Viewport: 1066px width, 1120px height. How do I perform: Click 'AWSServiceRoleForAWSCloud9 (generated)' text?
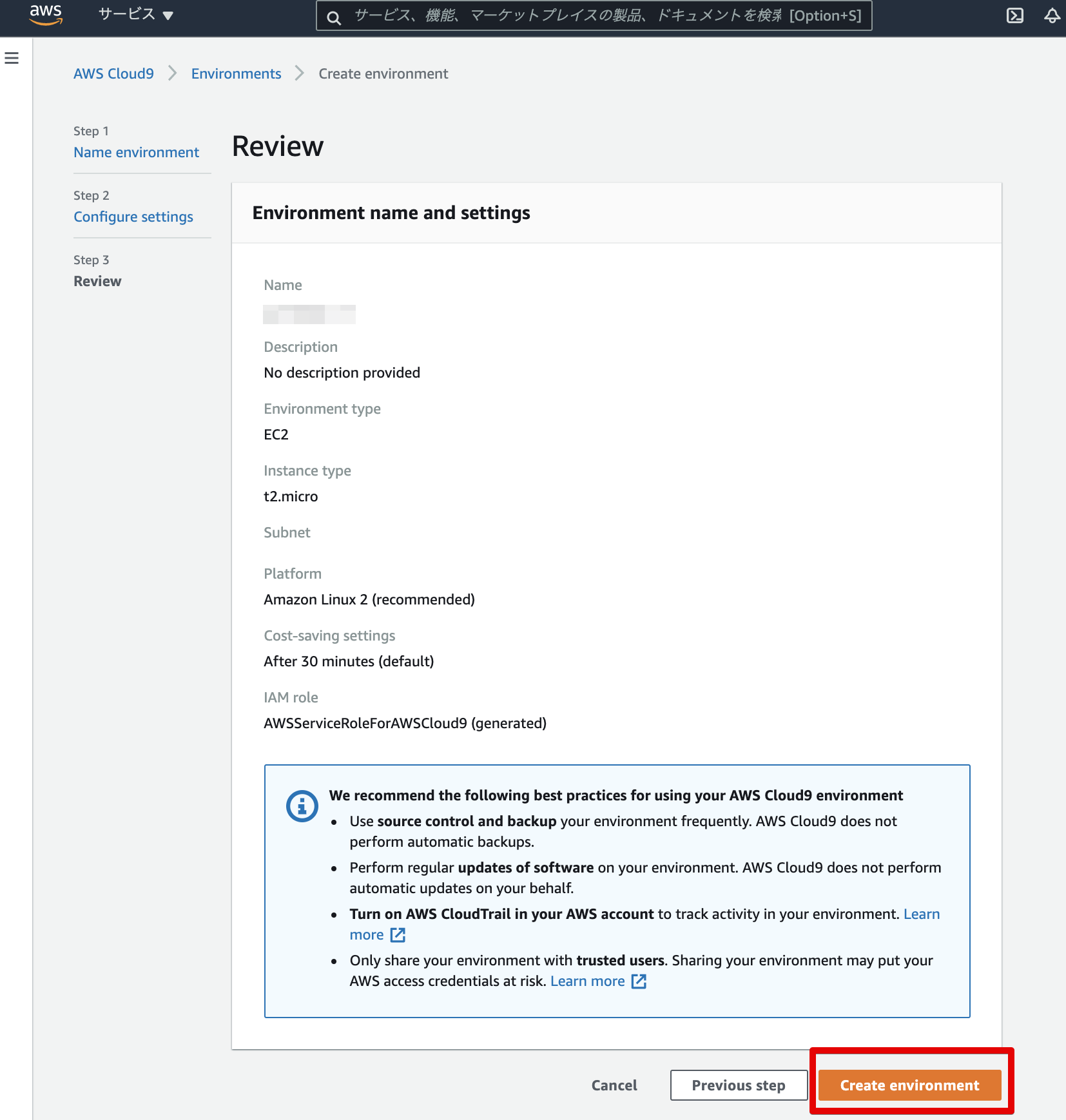coord(405,723)
